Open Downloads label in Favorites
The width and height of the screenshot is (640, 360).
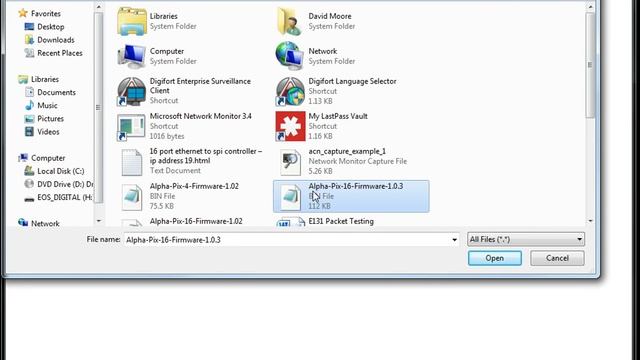point(56,40)
